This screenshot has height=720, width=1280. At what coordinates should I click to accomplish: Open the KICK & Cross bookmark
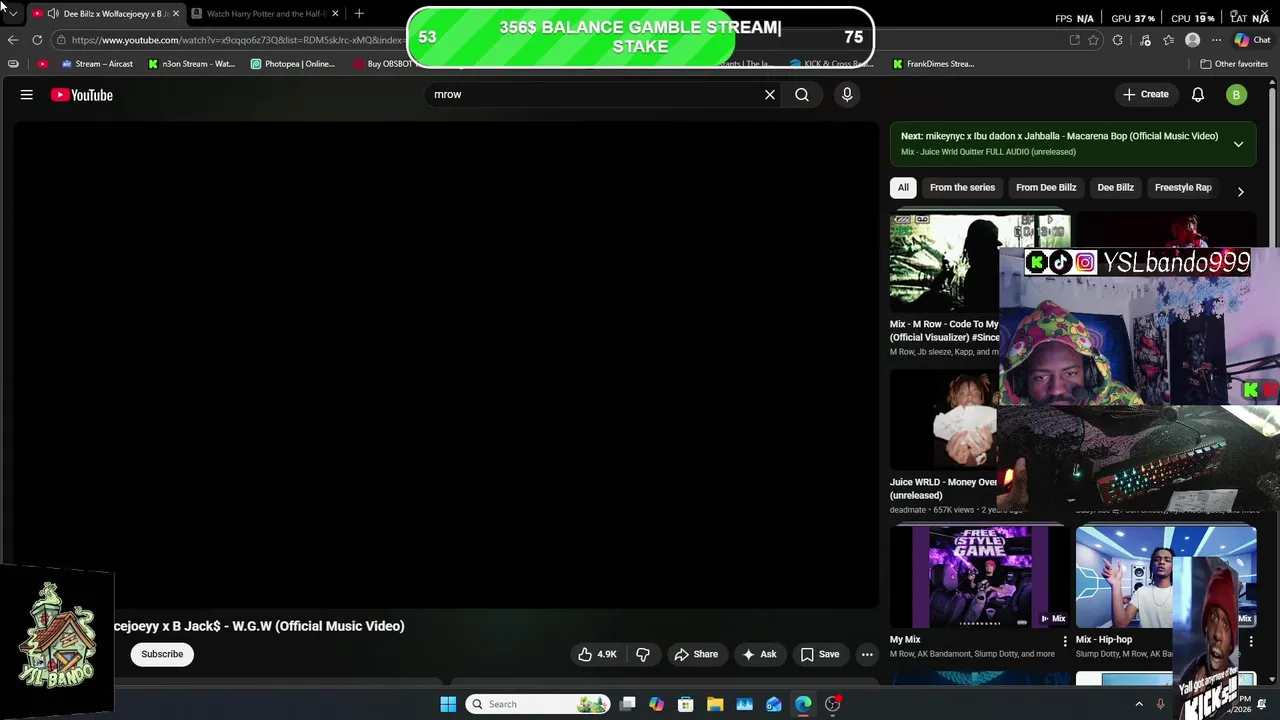pyautogui.click(x=831, y=64)
